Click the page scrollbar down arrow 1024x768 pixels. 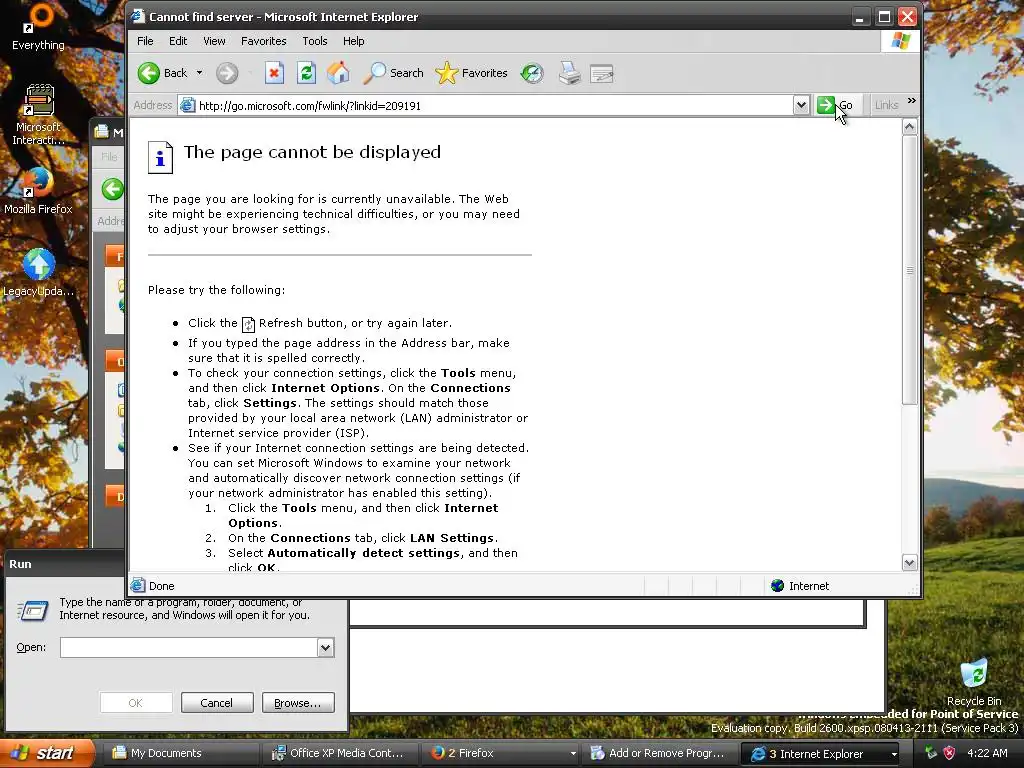(x=910, y=562)
